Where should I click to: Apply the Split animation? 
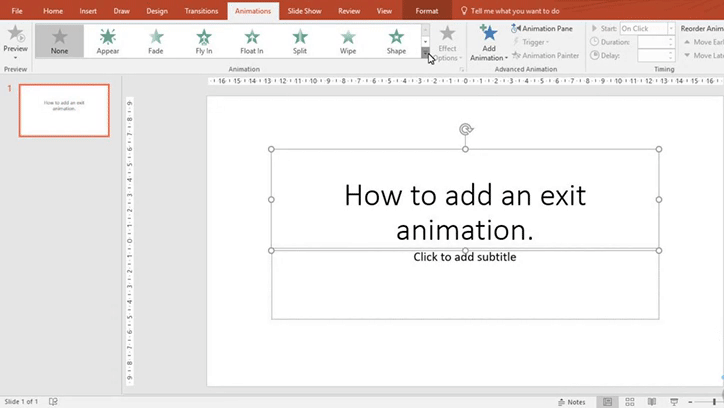point(300,41)
